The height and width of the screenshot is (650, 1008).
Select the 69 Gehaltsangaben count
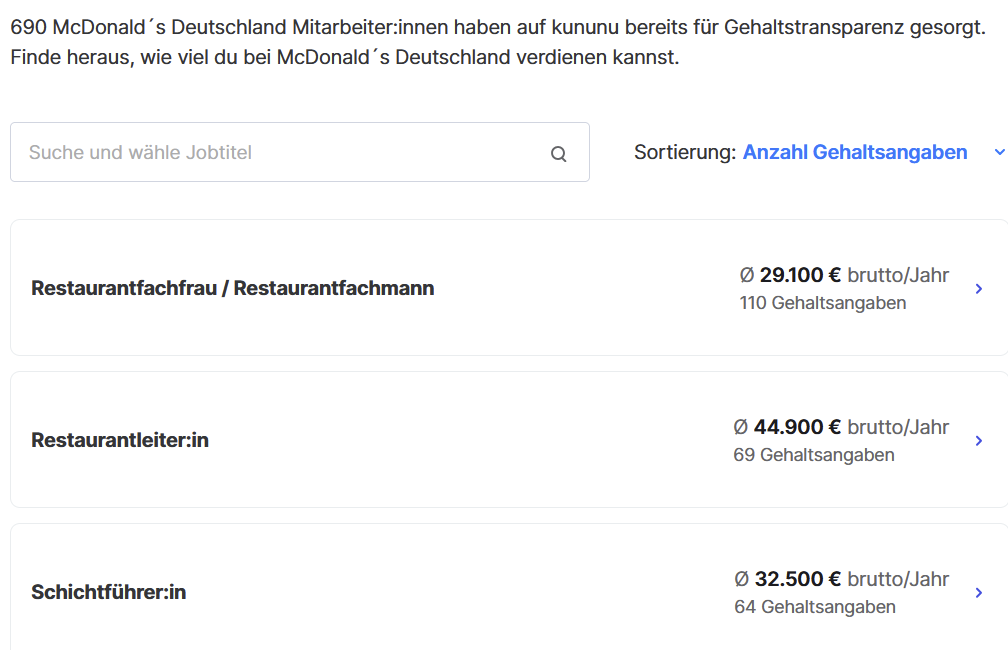click(x=814, y=455)
